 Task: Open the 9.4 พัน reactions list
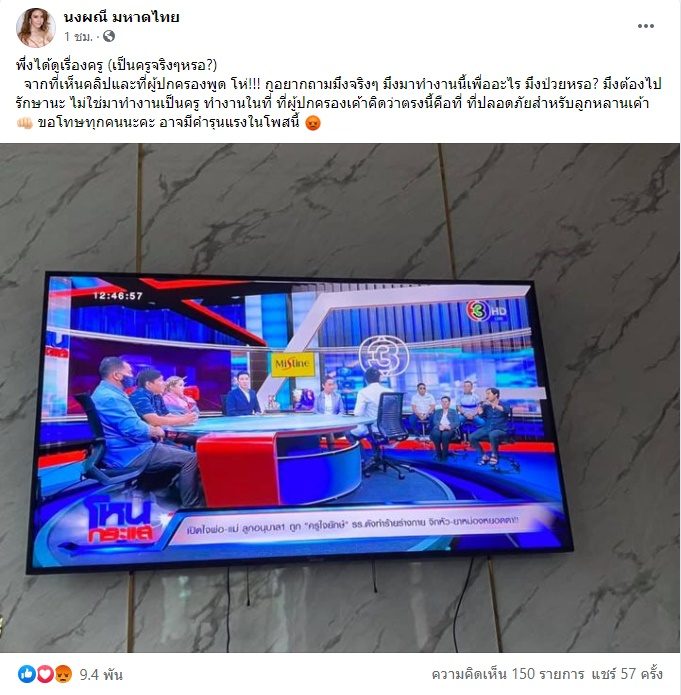coord(101,675)
